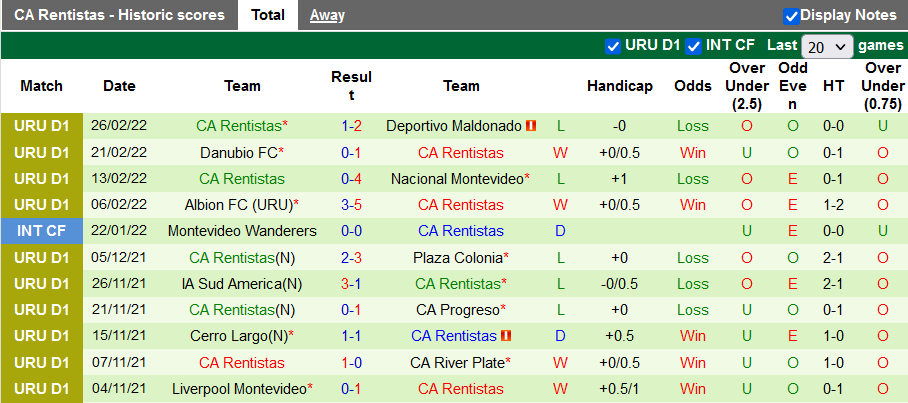Image resolution: width=908 pixels, height=403 pixels.
Task: Select the Total tab
Action: (268, 15)
